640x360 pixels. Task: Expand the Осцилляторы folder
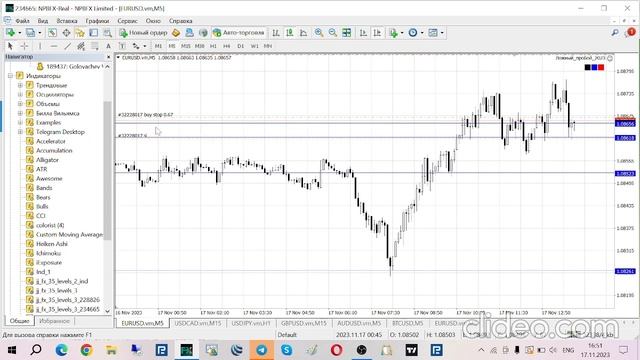pyautogui.click(x=20, y=94)
